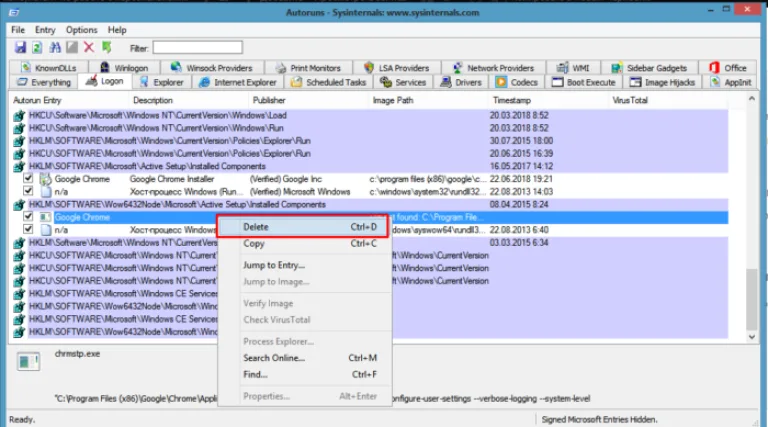Image resolution: width=768 pixels, height=427 pixels.
Task: Open the Image Hijacks tab
Action: click(663, 82)
